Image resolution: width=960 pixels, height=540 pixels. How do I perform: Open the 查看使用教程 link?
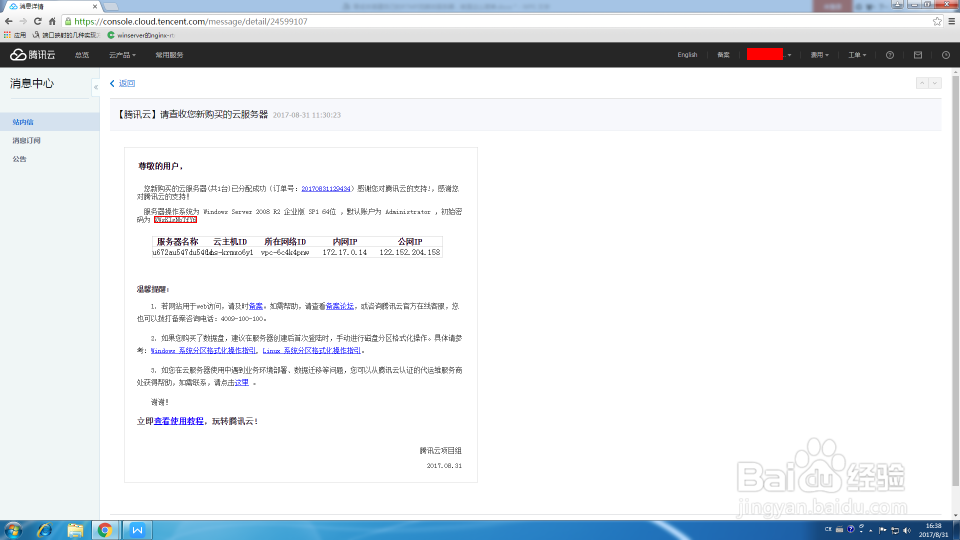179,421
